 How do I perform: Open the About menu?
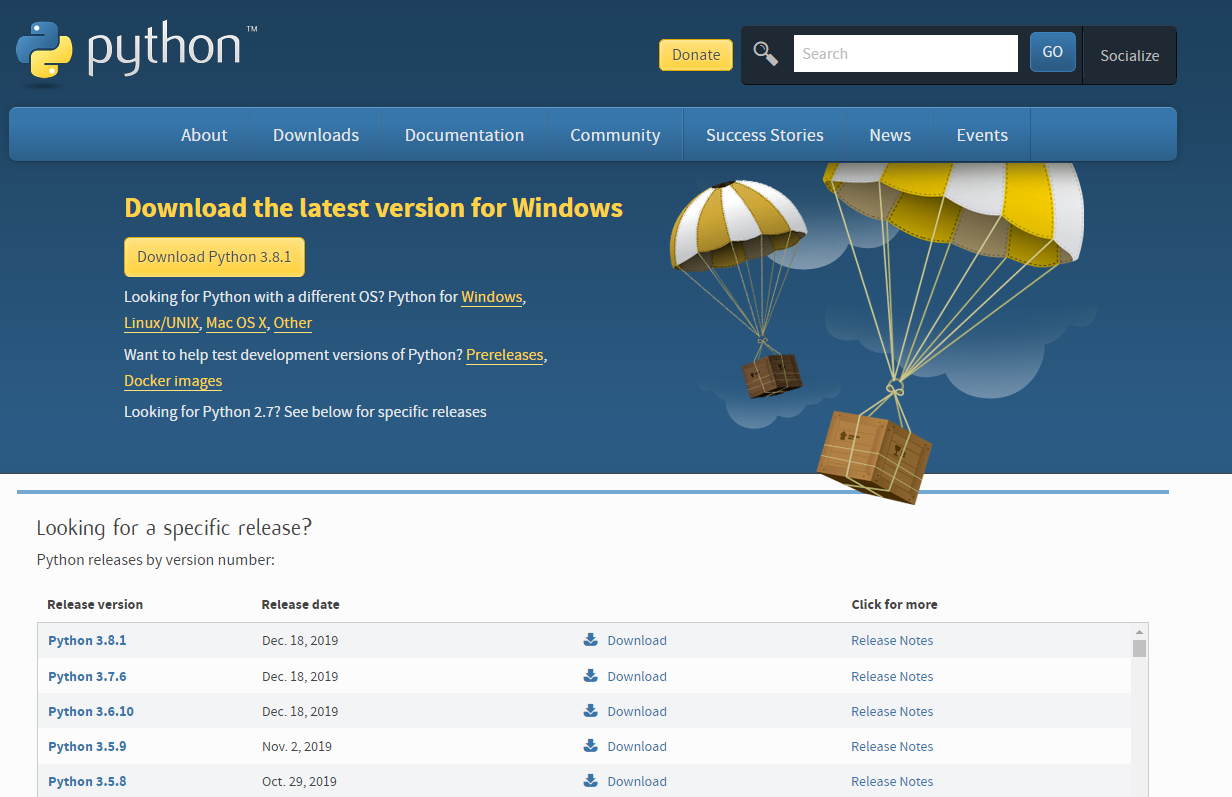[204, 135]
